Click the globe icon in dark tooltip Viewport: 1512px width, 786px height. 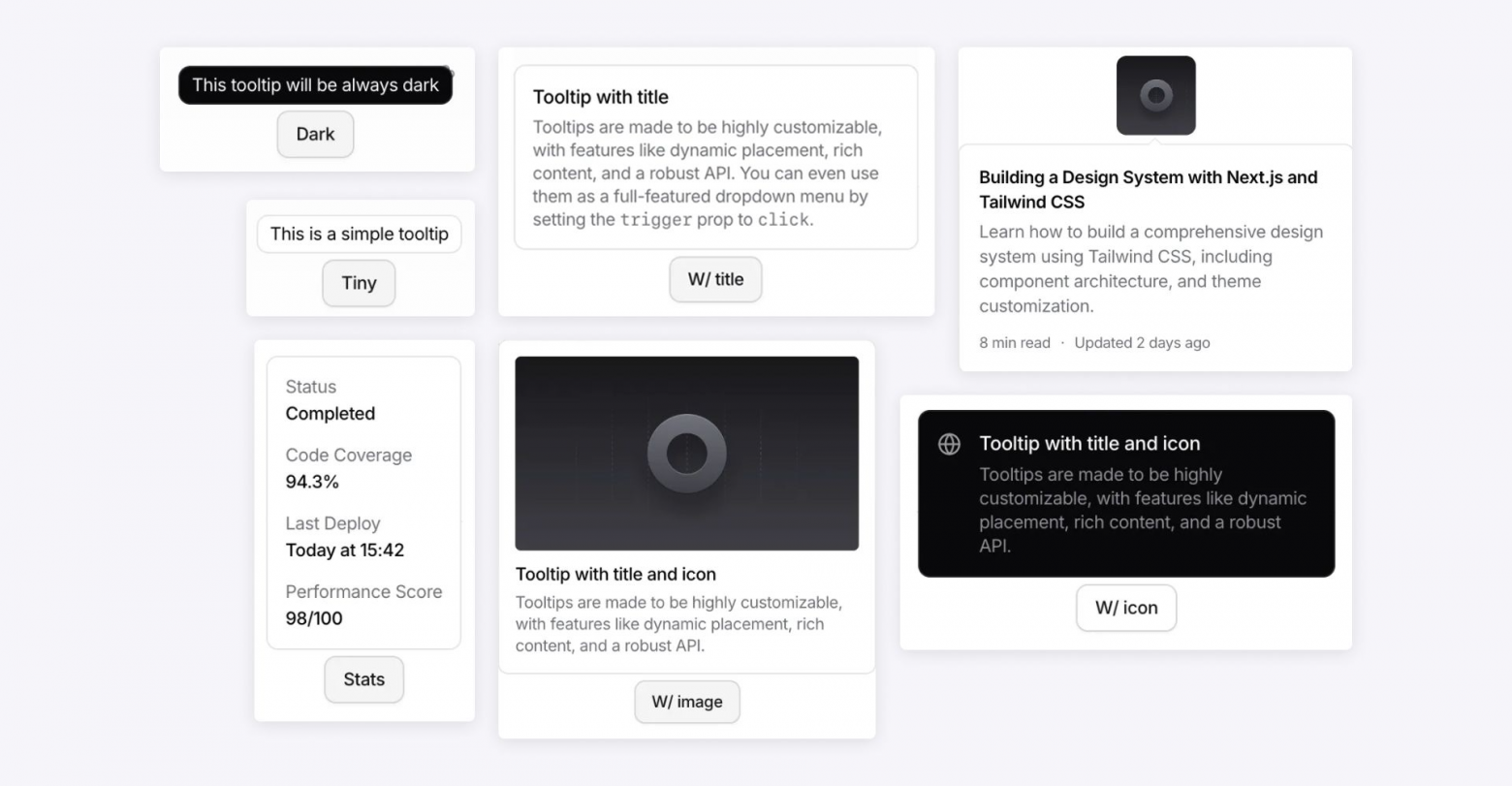[x=949, y=444]
